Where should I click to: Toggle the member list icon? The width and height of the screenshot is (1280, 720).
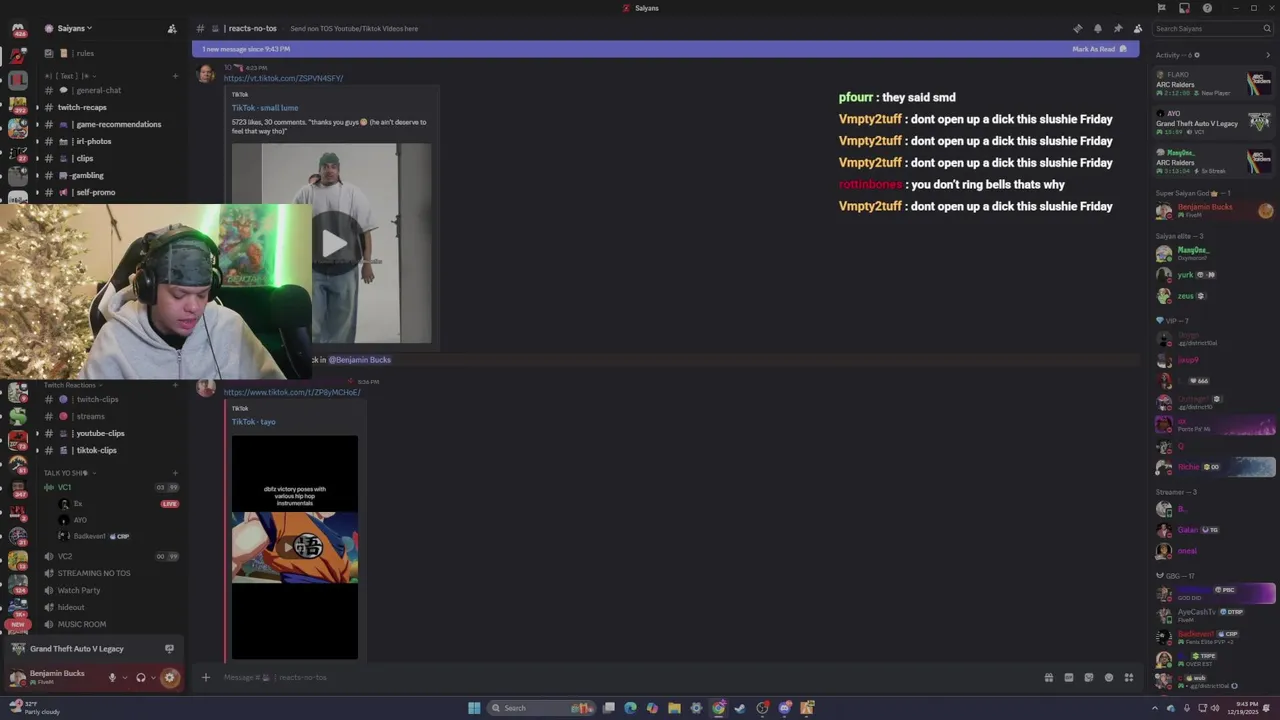click(1137, 28)
